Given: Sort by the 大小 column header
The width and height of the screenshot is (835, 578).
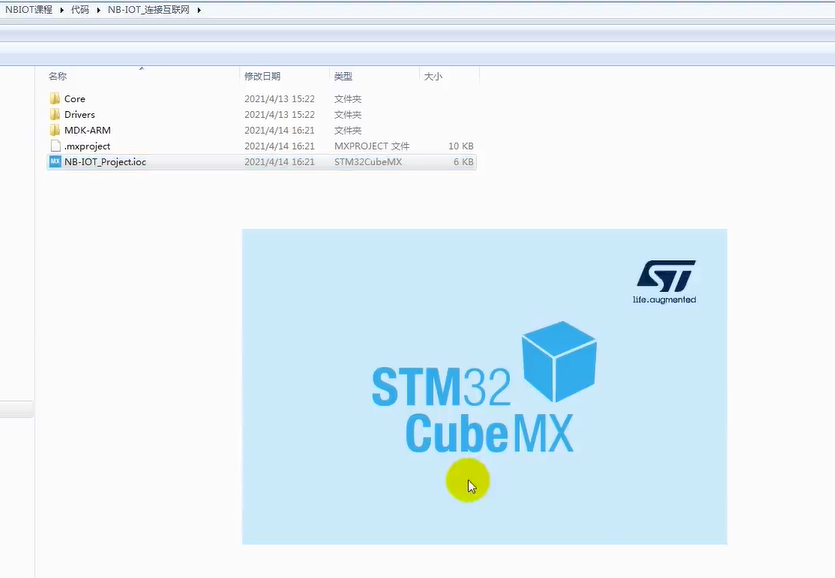Looking at the screenshot, I should coord(432,76).
